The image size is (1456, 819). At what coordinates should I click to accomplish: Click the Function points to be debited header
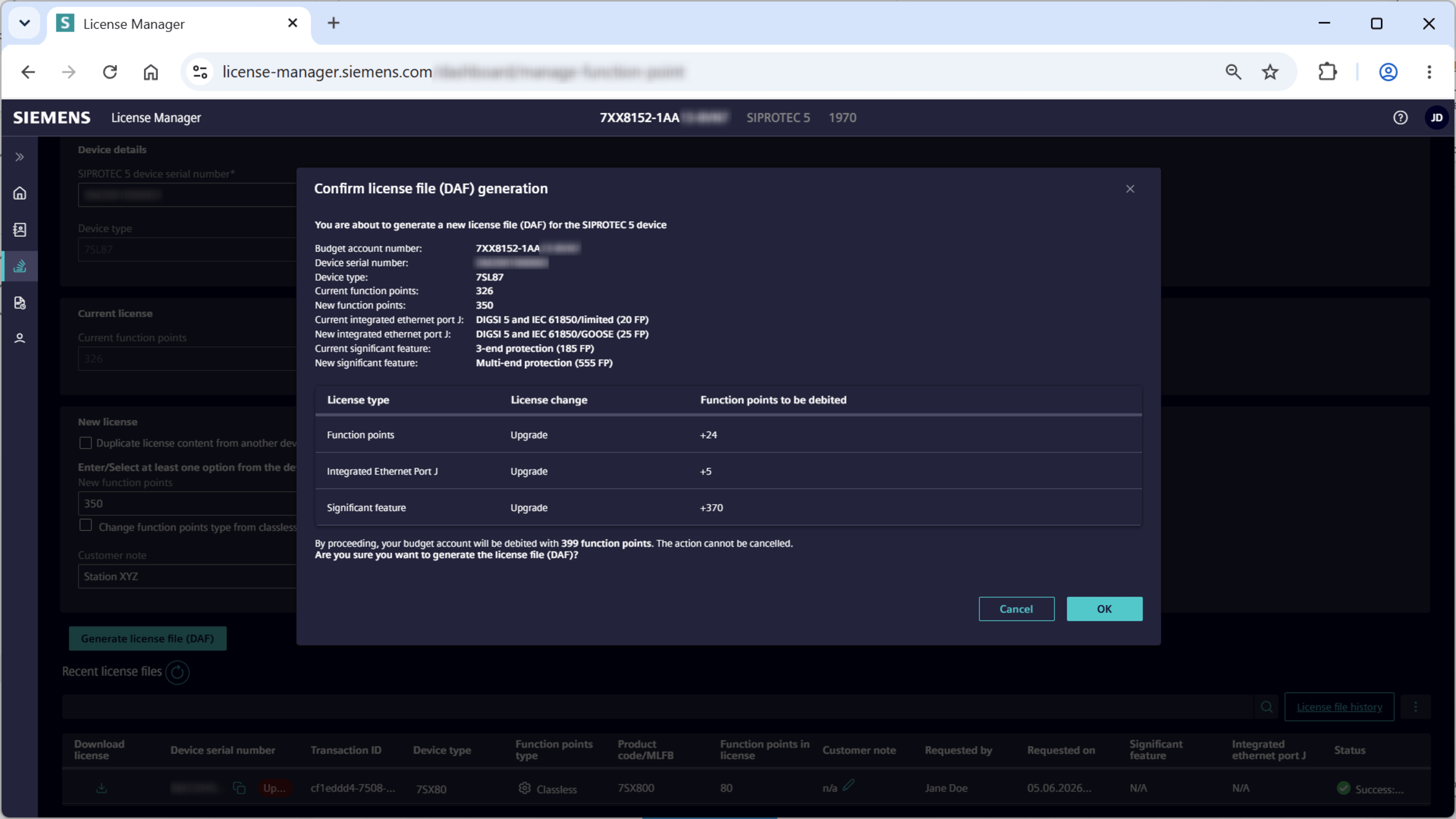(773, 400)
